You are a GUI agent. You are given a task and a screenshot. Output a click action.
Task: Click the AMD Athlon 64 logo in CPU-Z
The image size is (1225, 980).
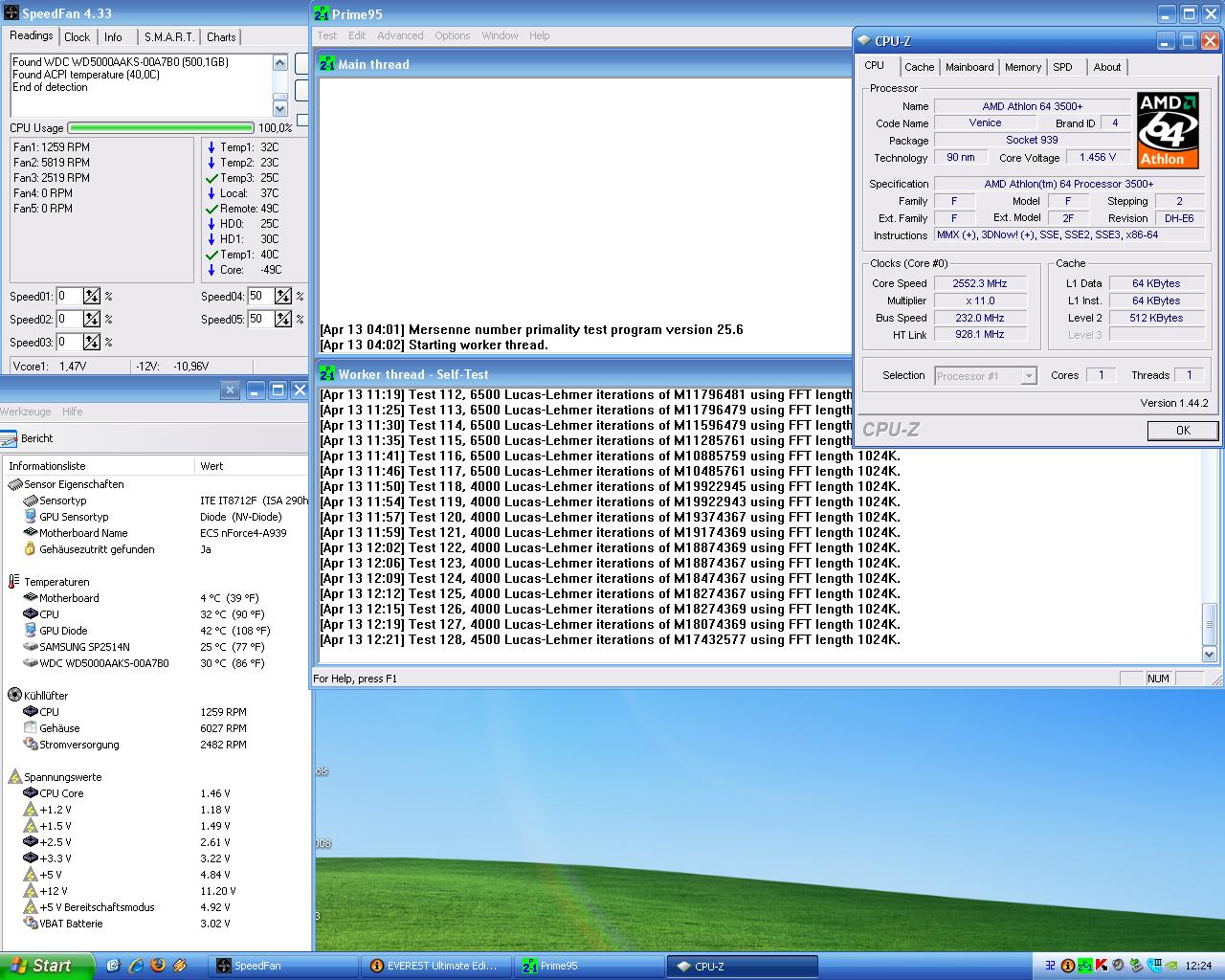1168,130
